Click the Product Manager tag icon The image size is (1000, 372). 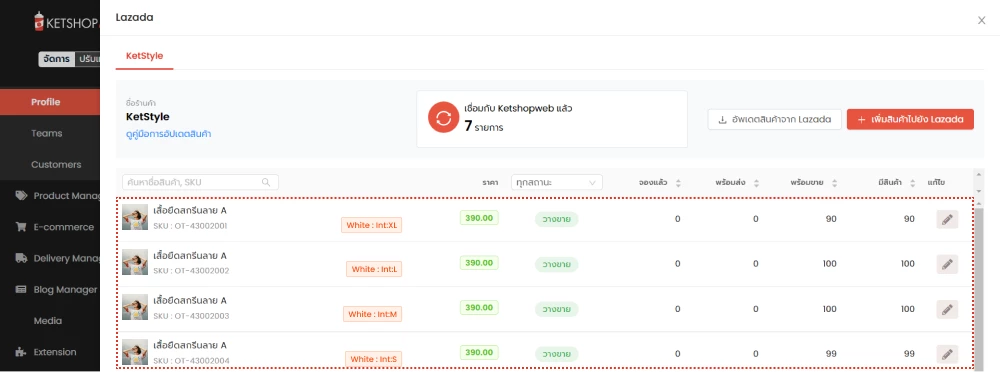[x=22, y=196]
